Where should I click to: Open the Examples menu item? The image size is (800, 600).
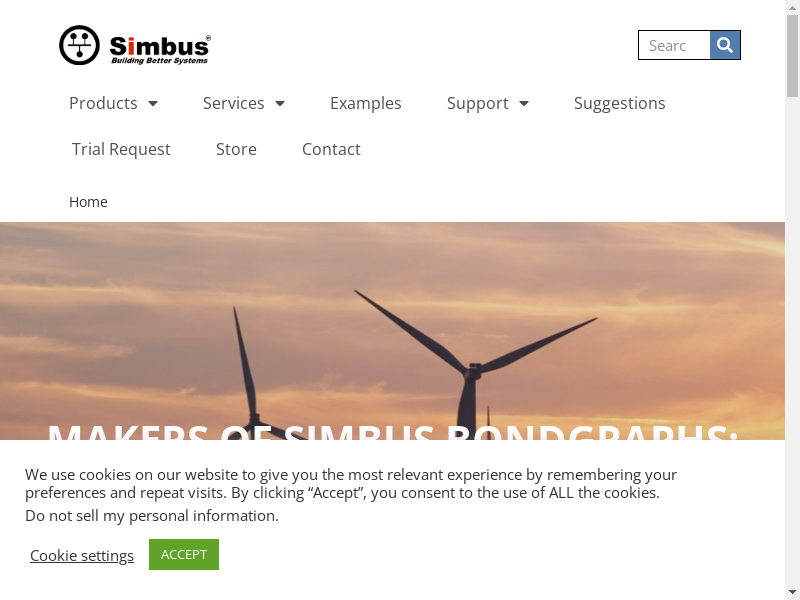(365, 103)
